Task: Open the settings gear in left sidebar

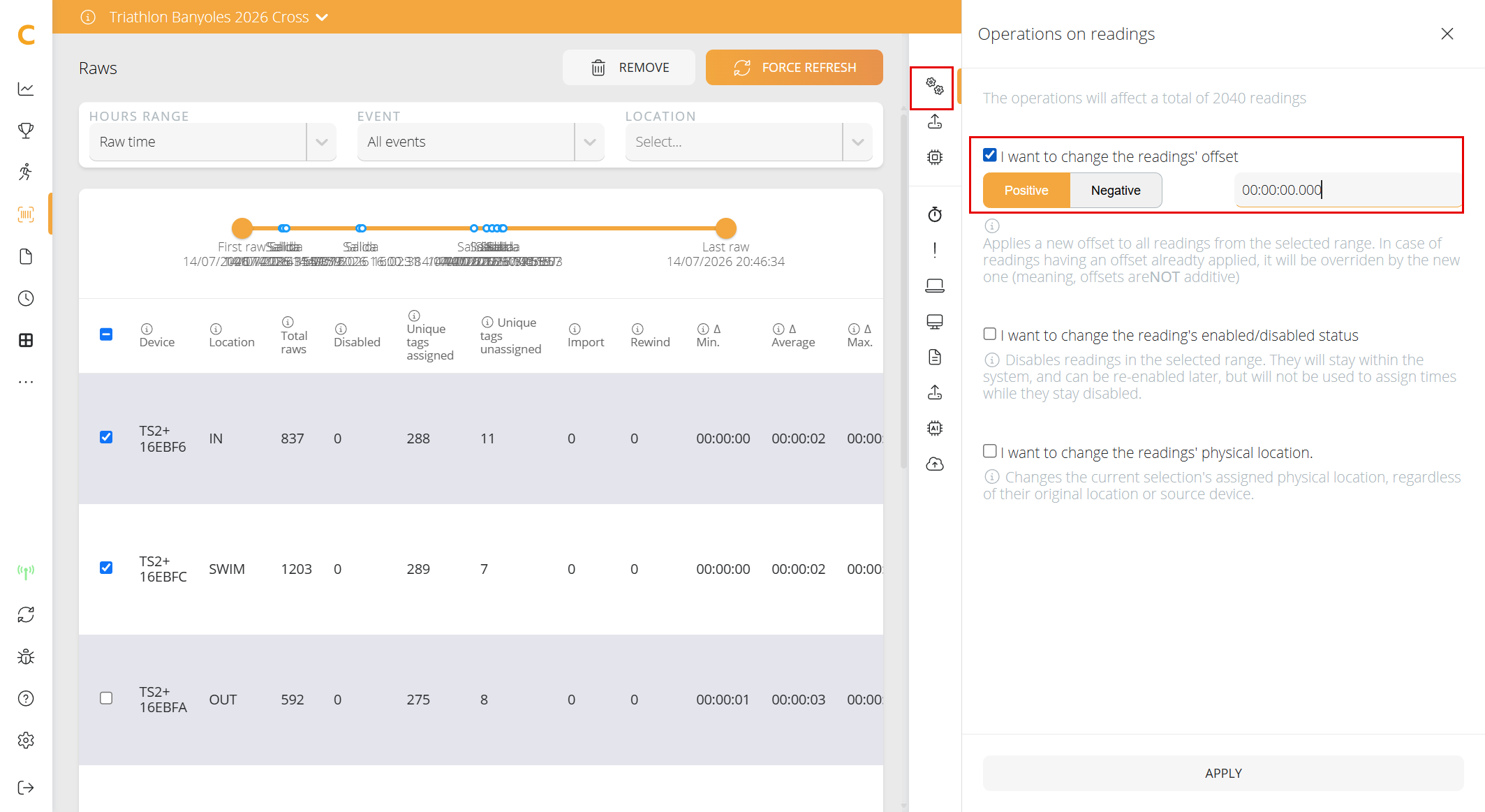Action: click(26, 740)
